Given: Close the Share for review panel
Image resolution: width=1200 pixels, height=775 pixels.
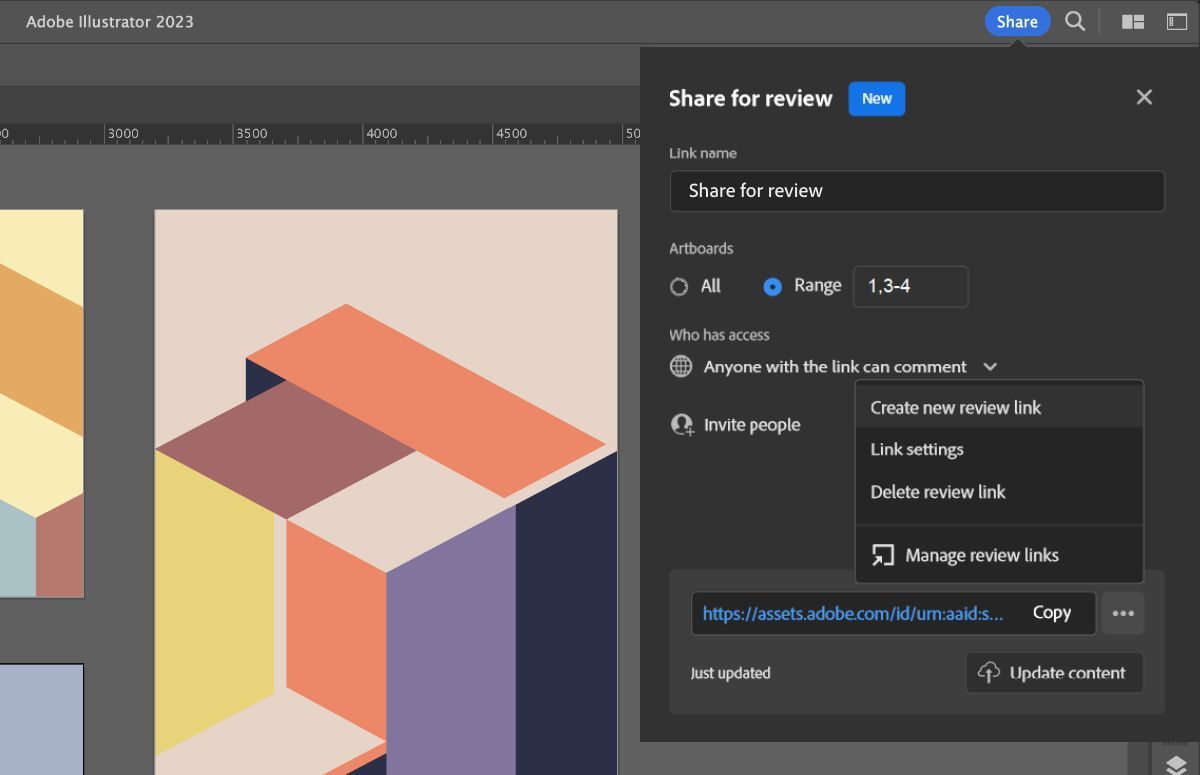Looking at the screenshot, I should tap(1144, 97).
